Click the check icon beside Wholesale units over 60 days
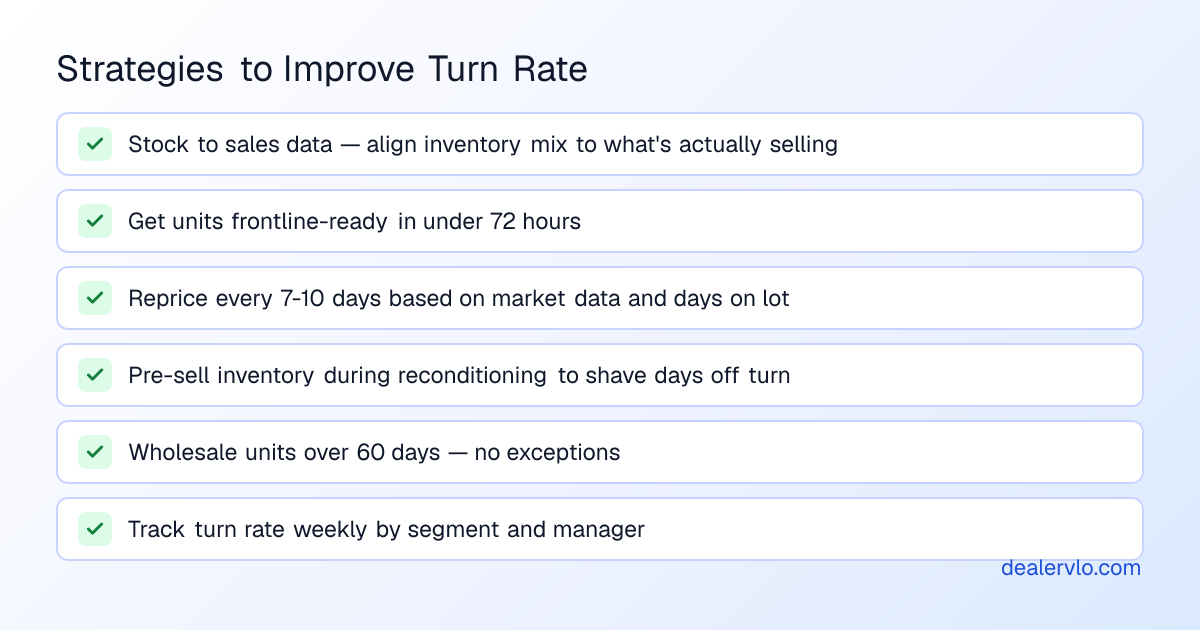Screen dimensions: 1200x630 click(95, 452)
